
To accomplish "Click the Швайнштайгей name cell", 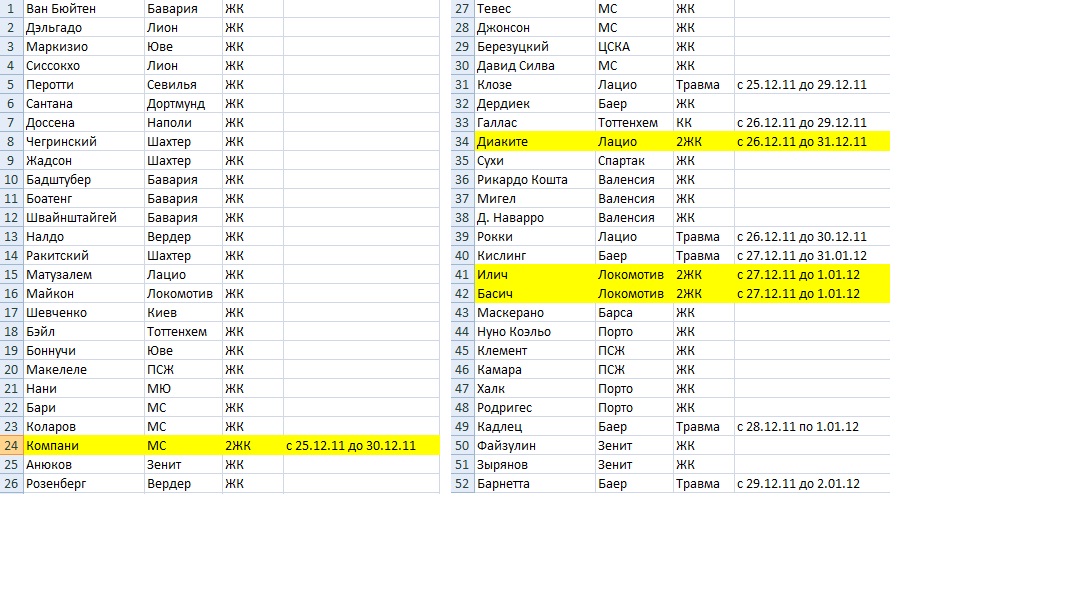I will [x=84, y=217].
